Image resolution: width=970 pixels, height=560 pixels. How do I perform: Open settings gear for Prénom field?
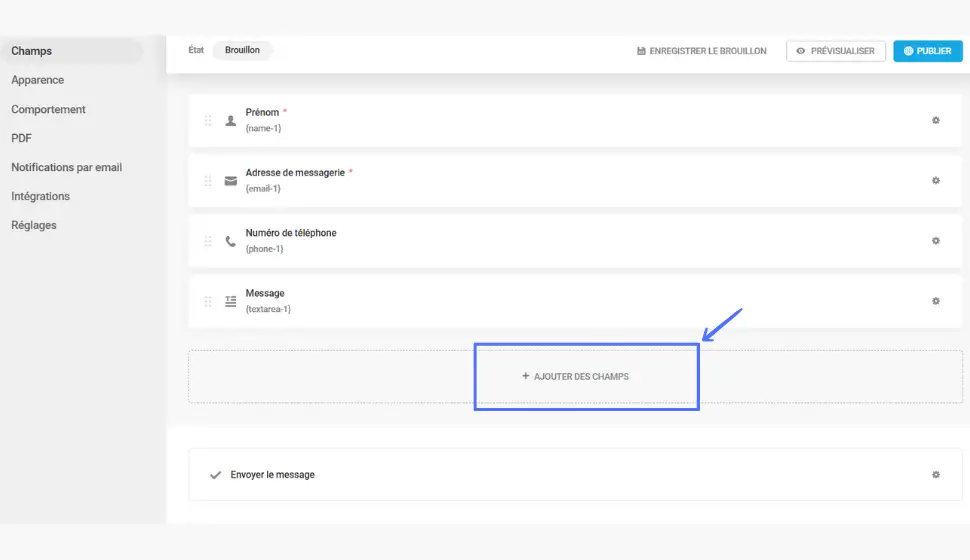935,120
